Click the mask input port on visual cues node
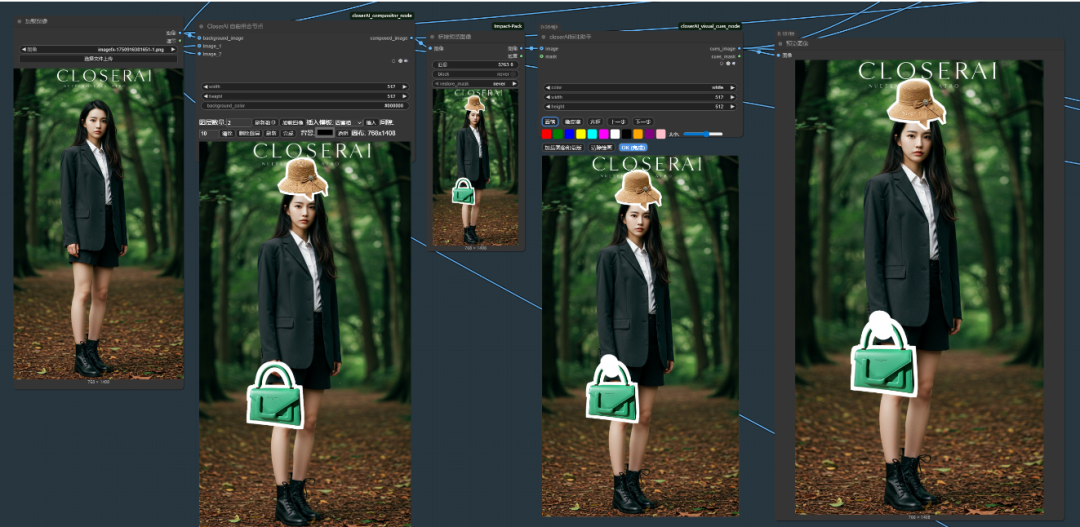The width and height of the screenshot is (1080, 527). 541,56
